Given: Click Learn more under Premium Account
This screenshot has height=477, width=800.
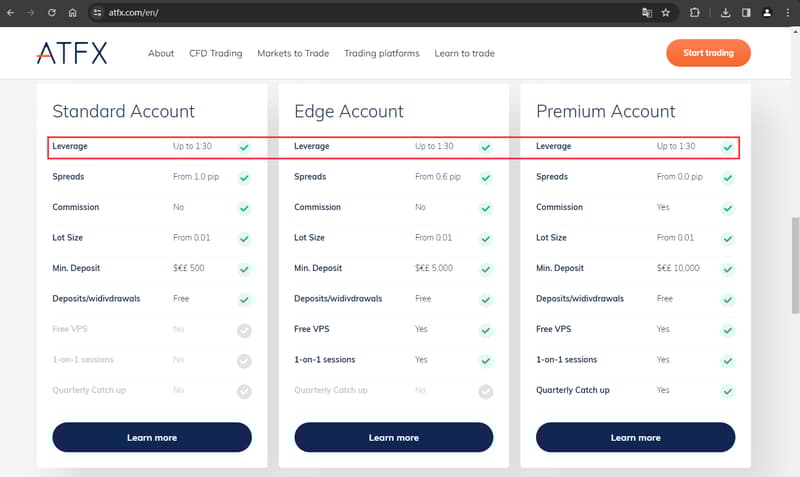Looking at the screenshot, I should tap(635, 437).
